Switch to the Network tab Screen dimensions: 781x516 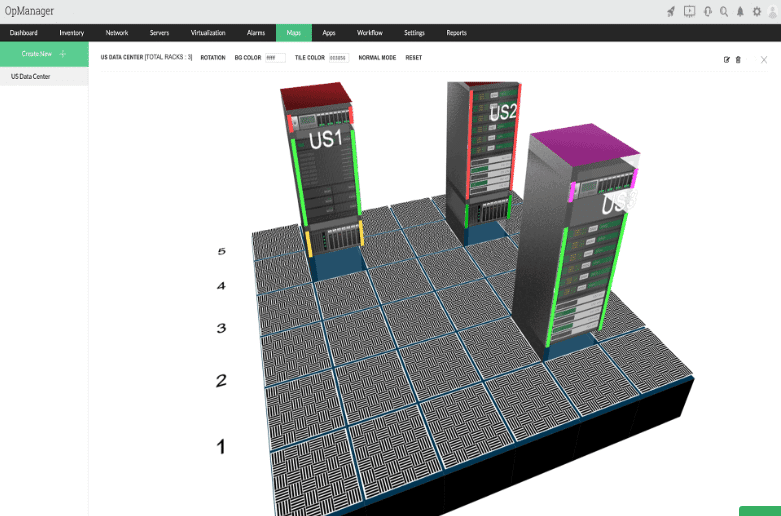(x=117, y=33)
